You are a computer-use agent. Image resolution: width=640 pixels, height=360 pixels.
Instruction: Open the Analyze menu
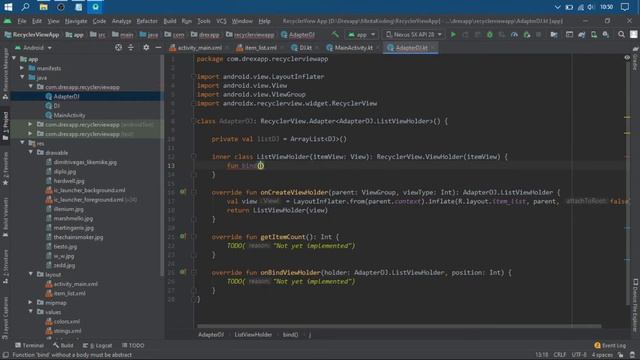coord(122,21)
